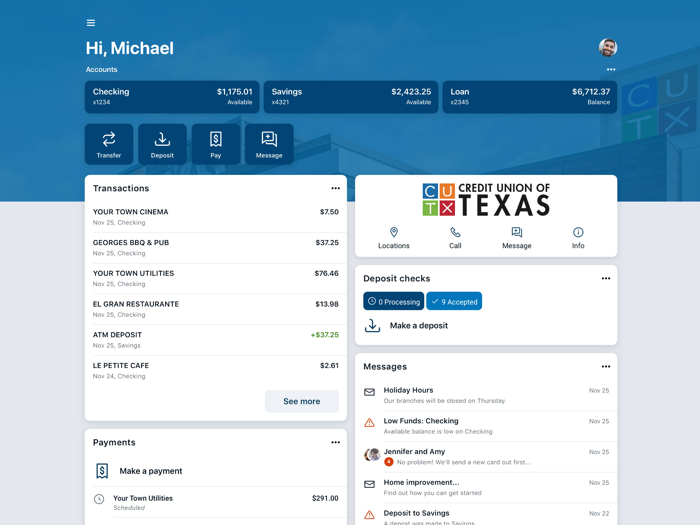The image size is (700, 525).
Task: Tap the Pay quick action
Action: click(216, 144)
